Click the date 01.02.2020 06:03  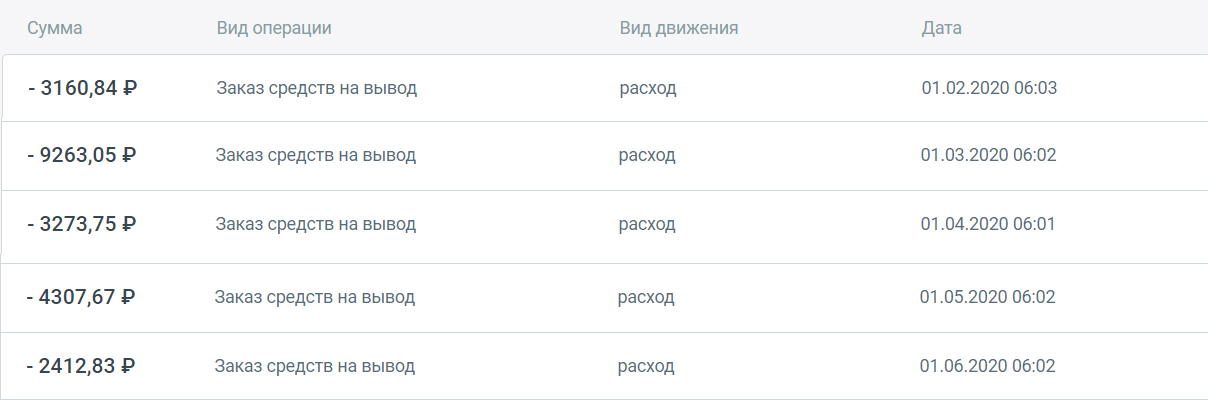pyautogui.click(x=989, y=88)
